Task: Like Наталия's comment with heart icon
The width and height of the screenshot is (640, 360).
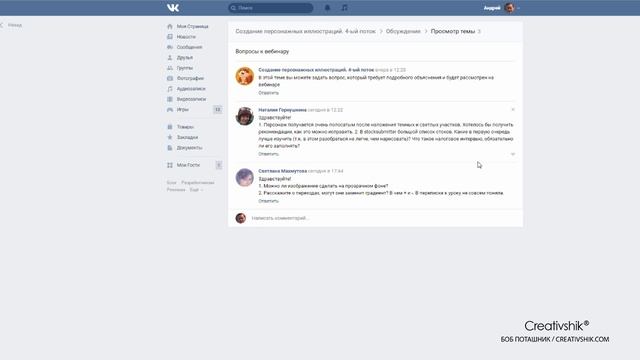Action: (513, 154)
